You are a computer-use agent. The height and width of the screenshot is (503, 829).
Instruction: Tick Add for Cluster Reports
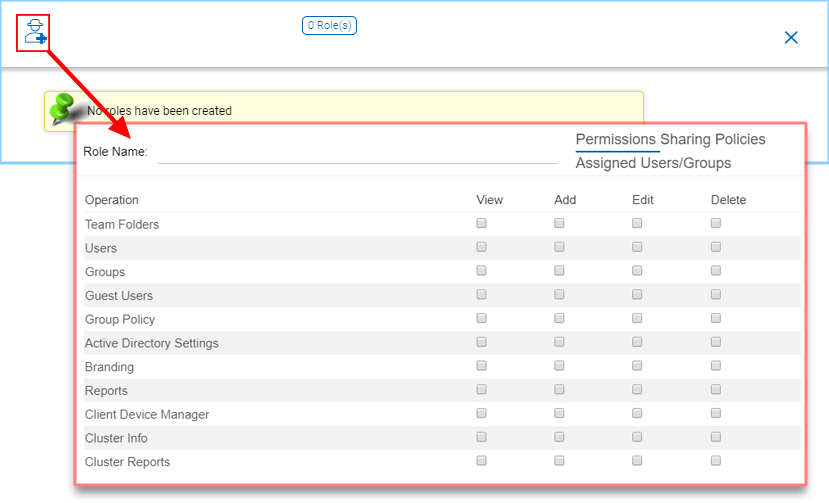click(559, 461)
